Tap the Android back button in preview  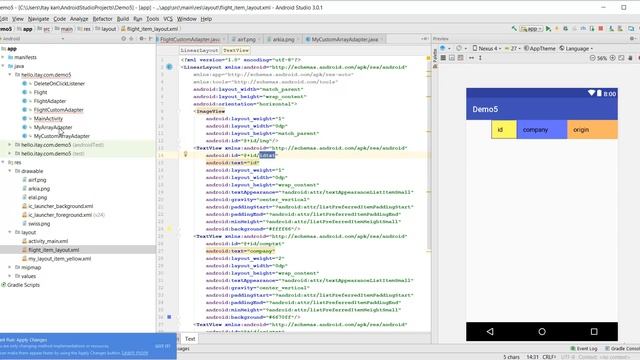pos(490,331)
